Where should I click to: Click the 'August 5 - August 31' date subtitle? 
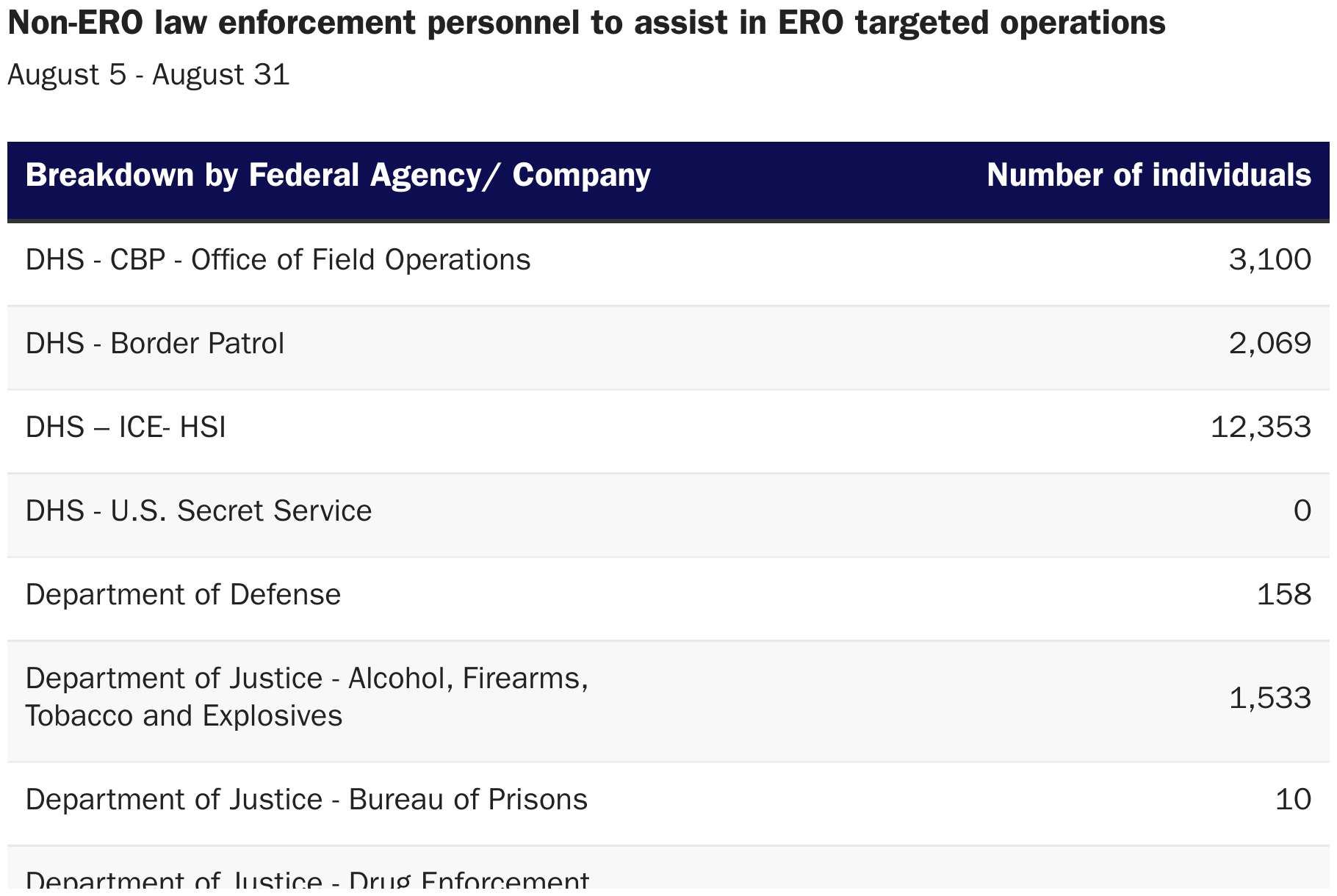[148, 75]
